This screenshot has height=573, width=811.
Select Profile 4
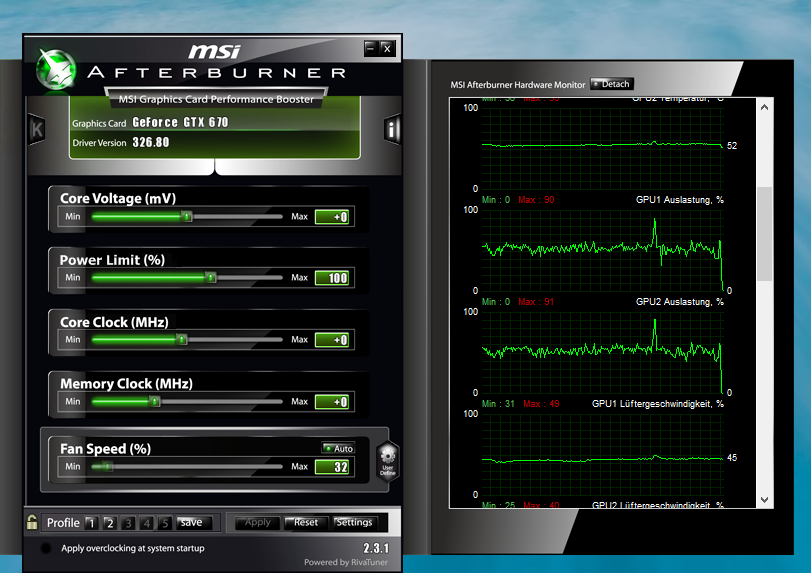(x=147, y=523)
